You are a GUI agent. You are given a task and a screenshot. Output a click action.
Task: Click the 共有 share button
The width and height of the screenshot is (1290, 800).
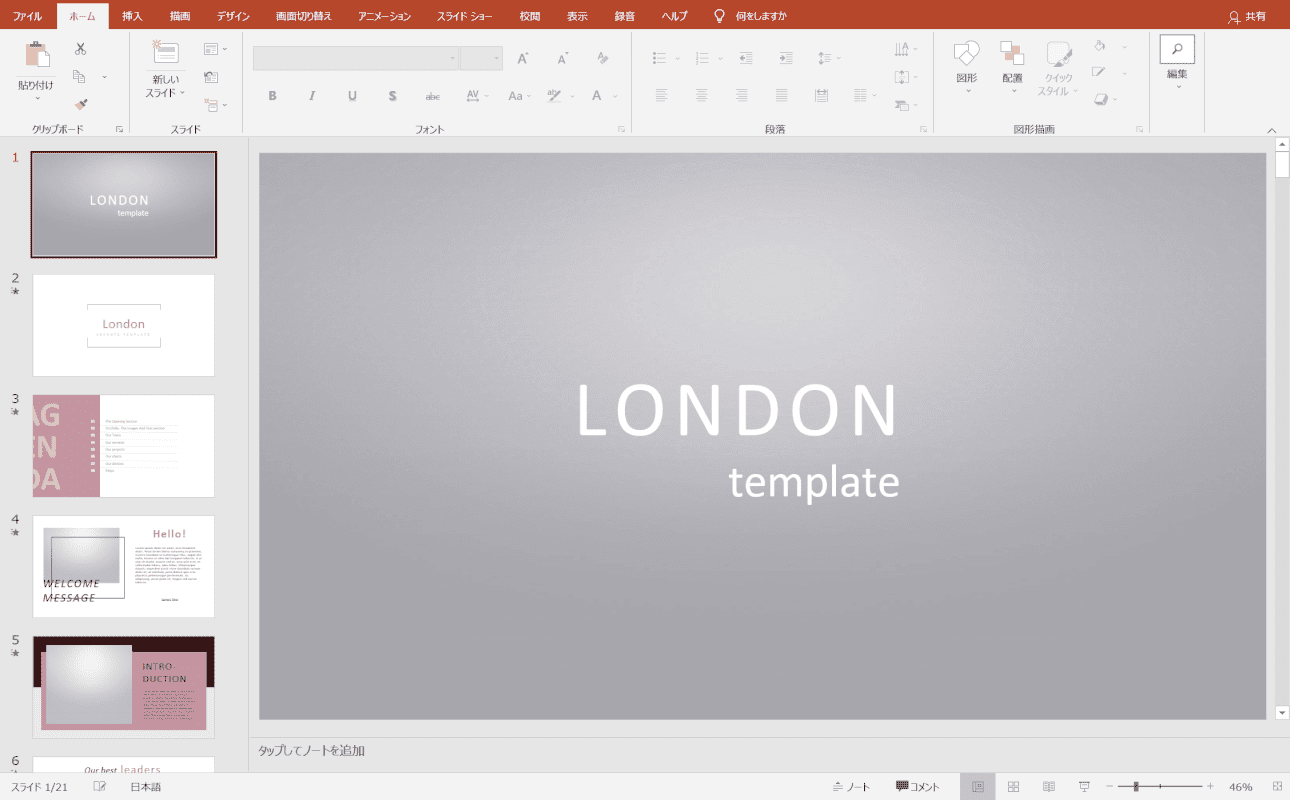(x=1246, y=16)
